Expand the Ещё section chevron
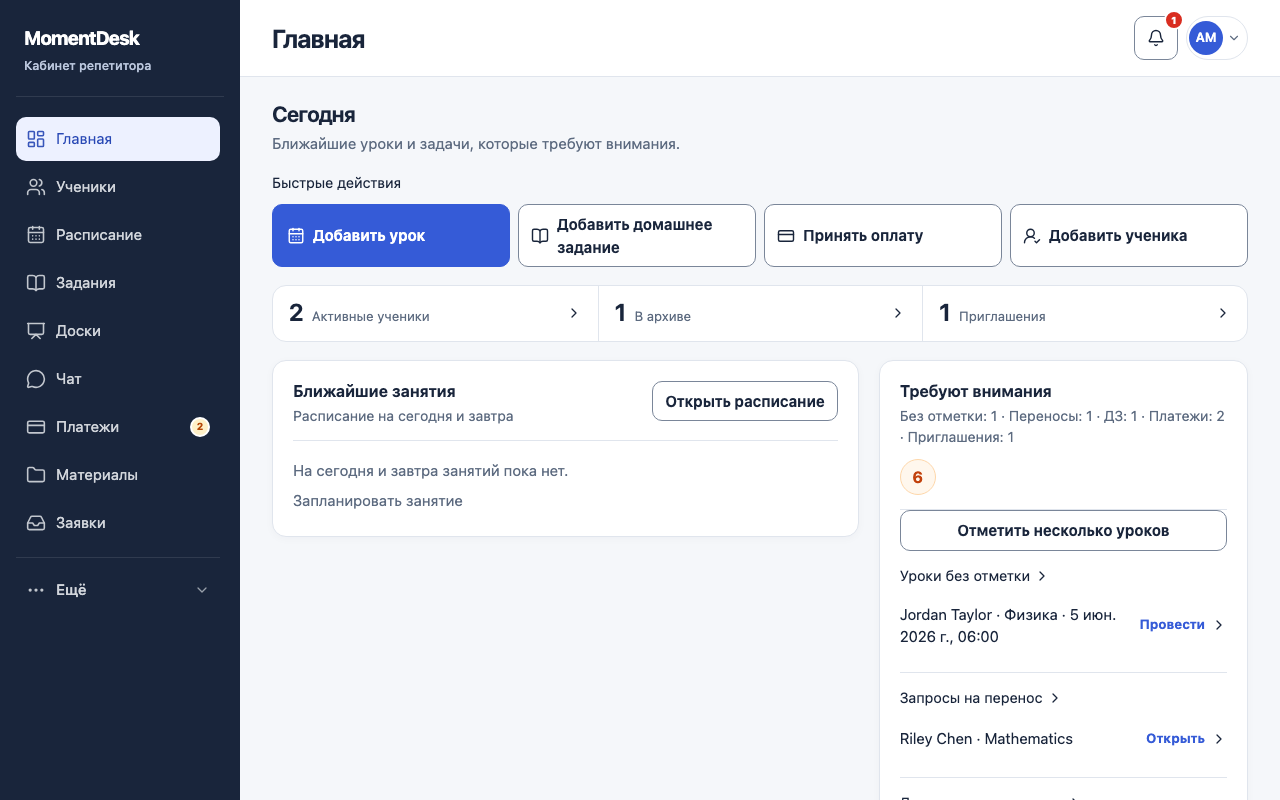 coord(202,590)
